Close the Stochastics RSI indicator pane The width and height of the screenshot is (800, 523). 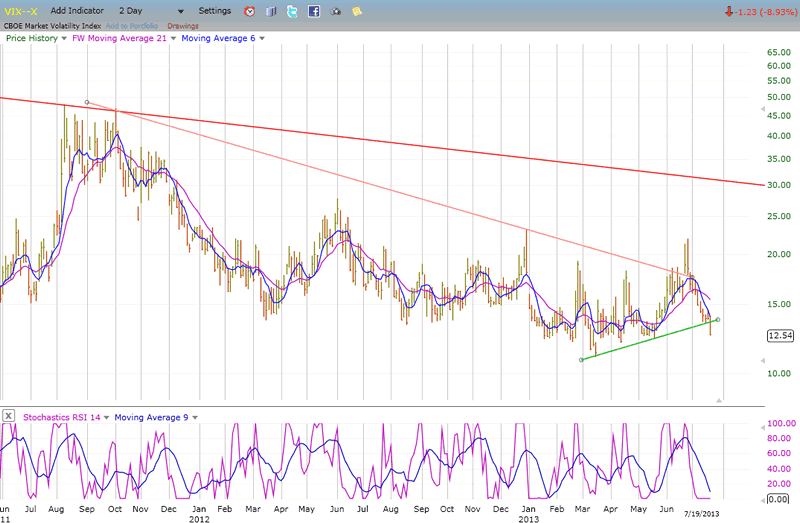coord(8,416)
